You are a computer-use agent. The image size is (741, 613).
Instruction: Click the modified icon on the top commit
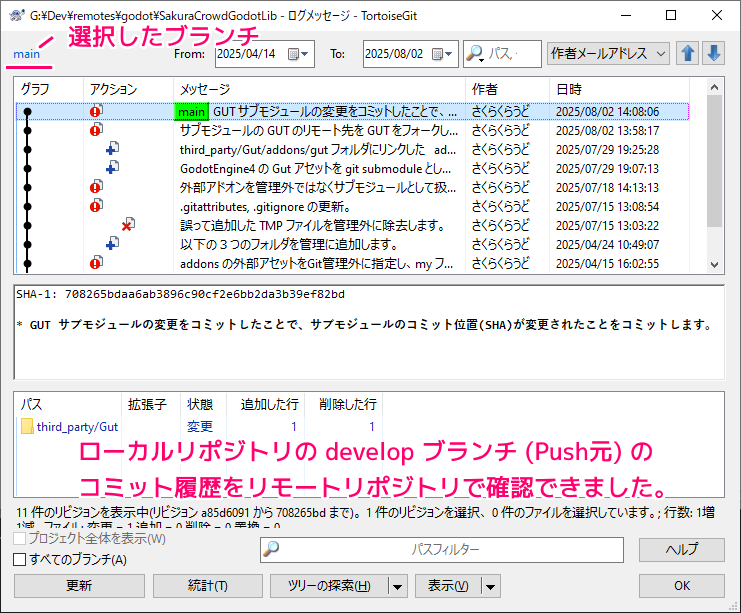point(96,112)
